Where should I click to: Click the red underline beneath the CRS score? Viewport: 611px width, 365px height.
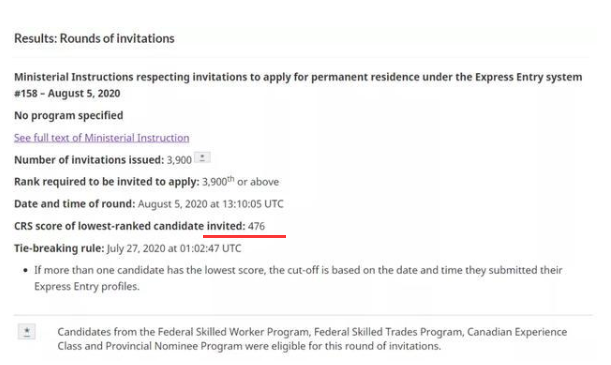pyautogui.click(x=244, y=236)
